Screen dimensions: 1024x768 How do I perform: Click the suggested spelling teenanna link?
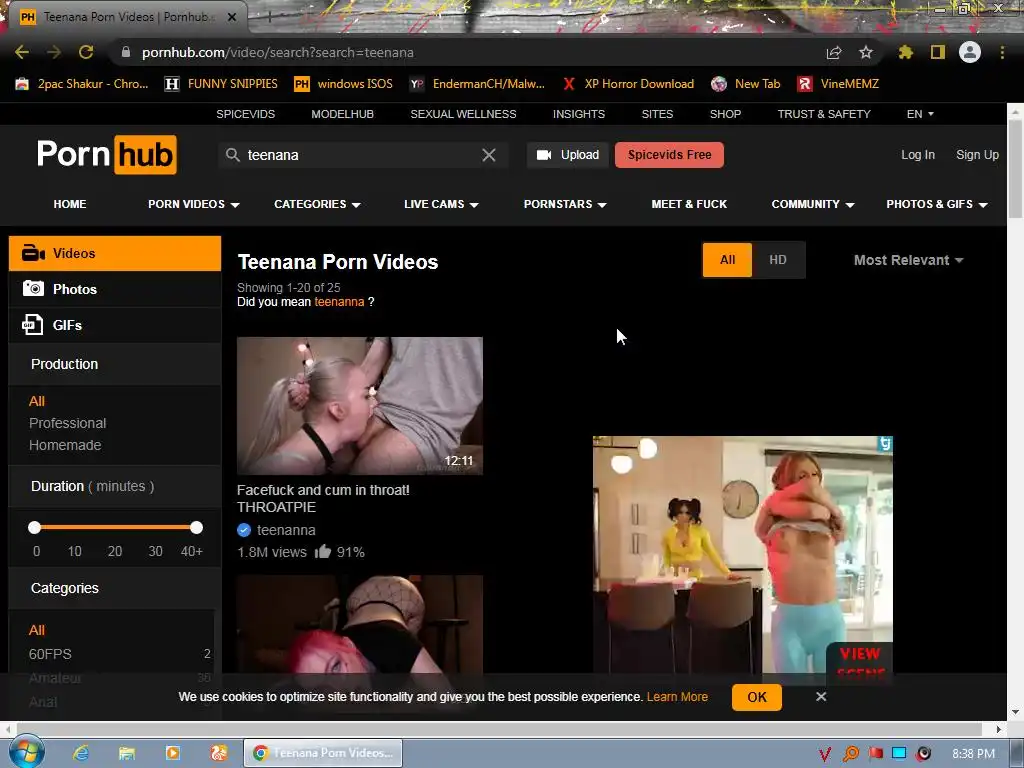[x=339, y=302]
